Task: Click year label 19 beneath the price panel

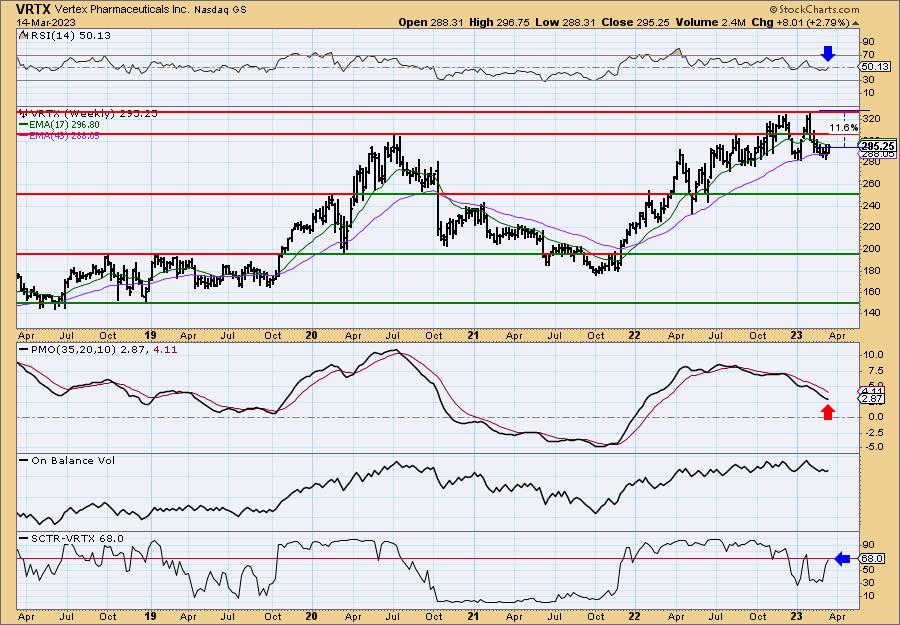Action: click(150, 335)
